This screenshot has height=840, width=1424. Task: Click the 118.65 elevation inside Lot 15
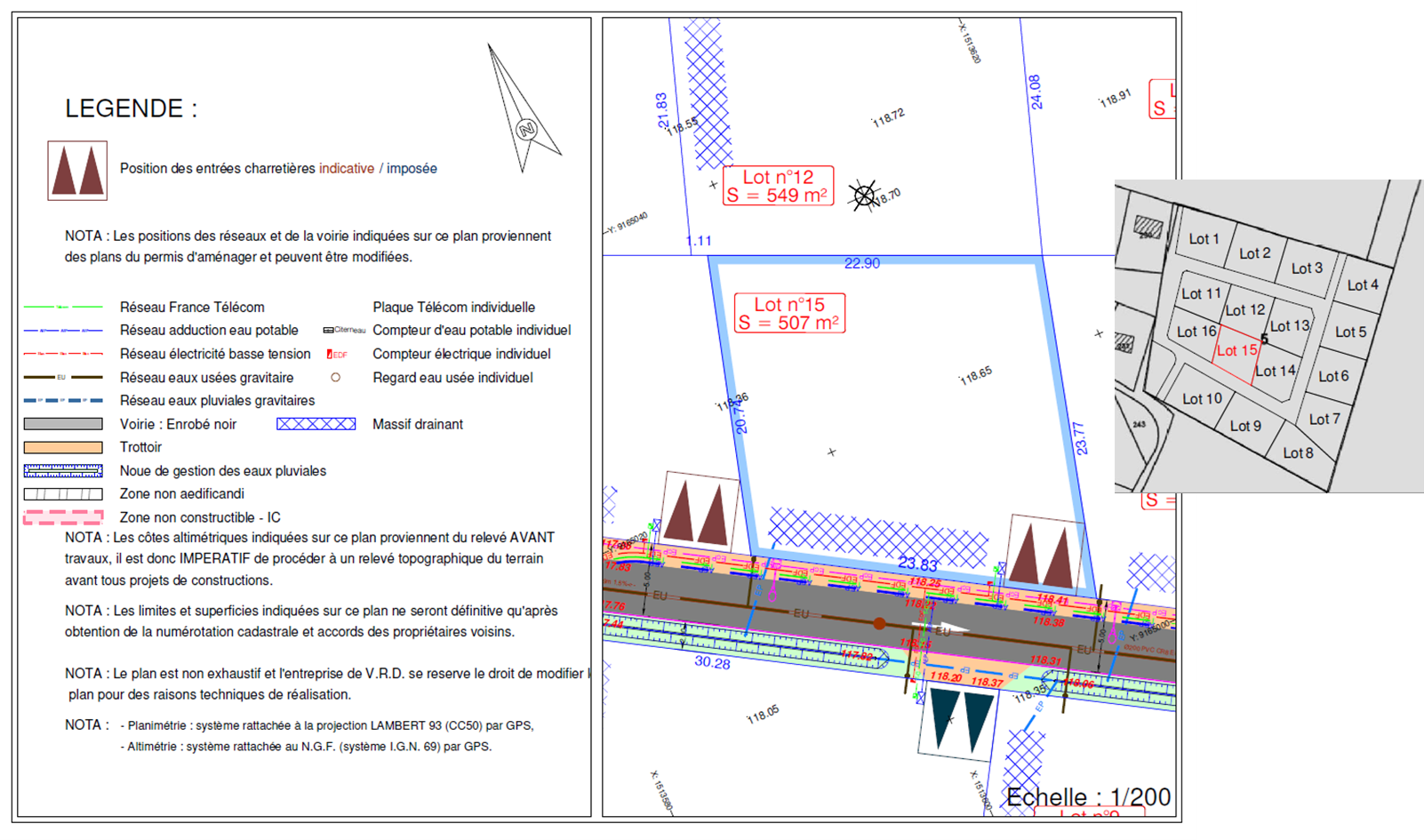975,376
